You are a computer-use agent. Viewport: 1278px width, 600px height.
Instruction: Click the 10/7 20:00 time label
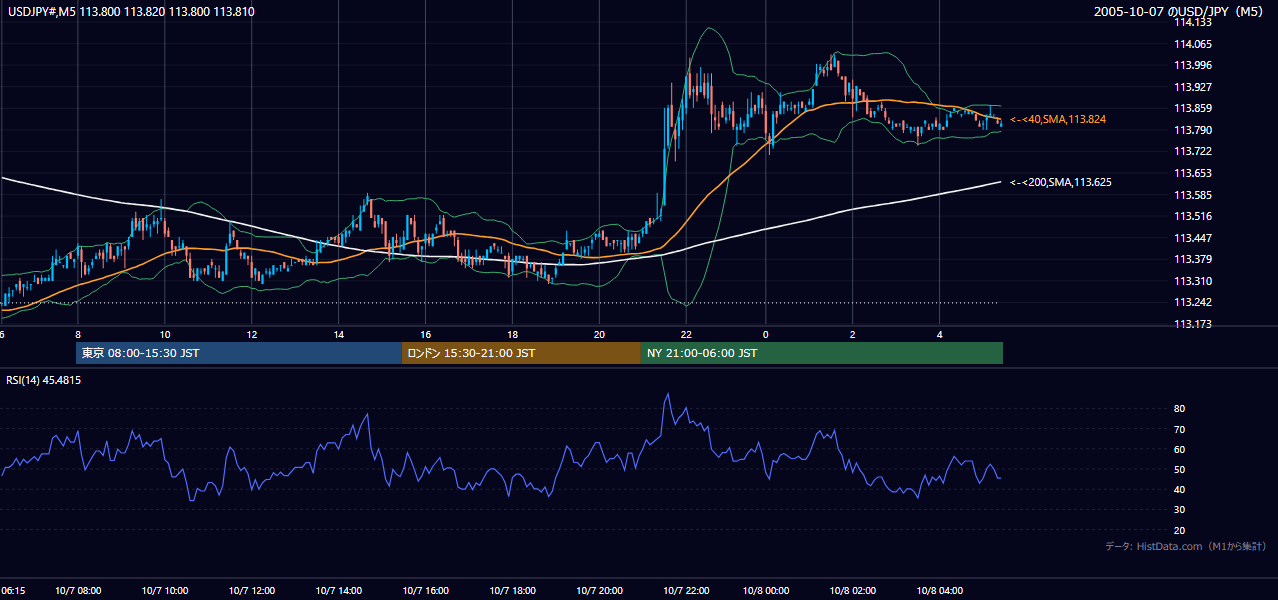[600, 590]
